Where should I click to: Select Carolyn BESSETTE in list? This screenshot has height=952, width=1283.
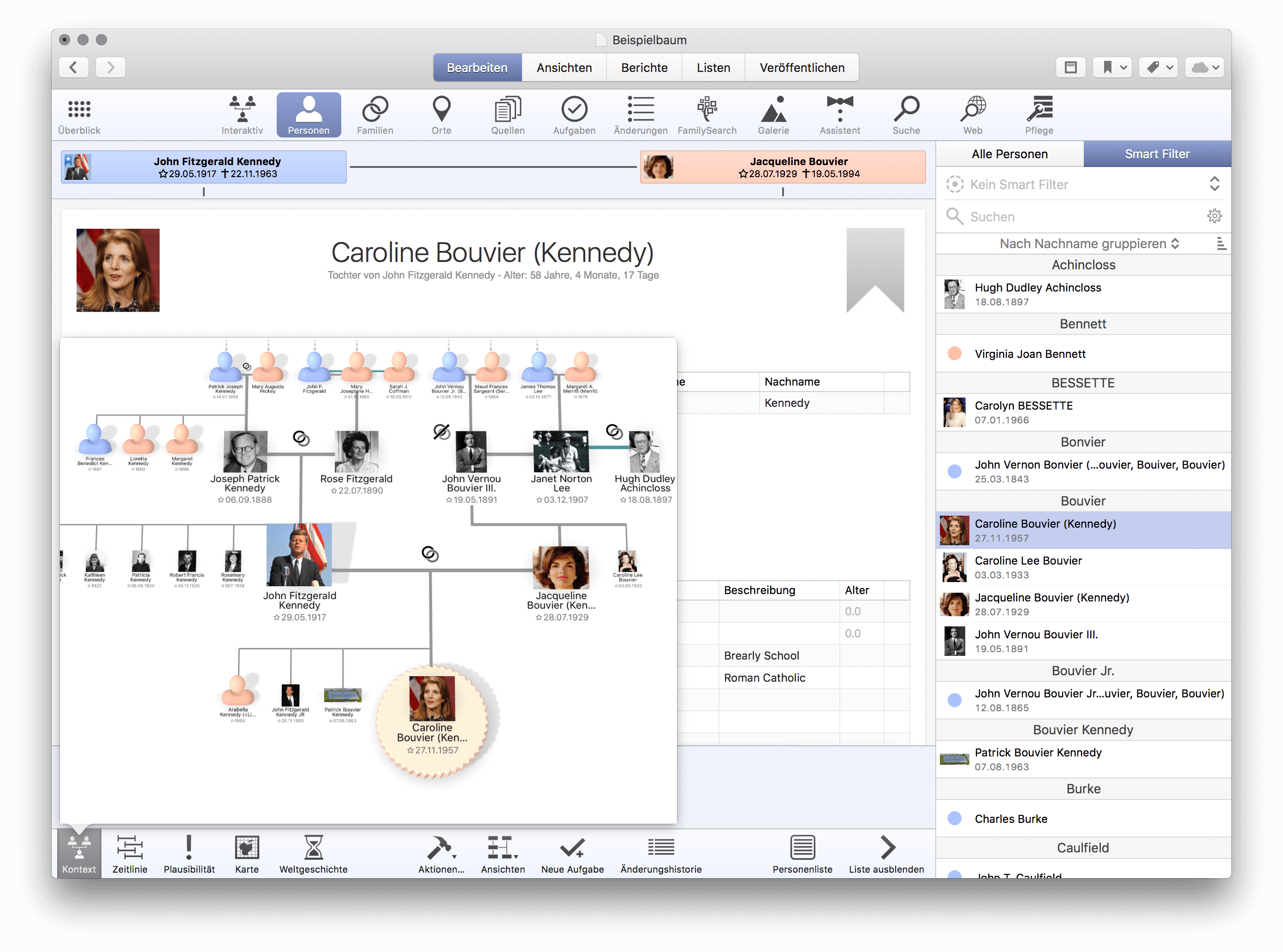pyautogui.click(x=1083, y=412)
